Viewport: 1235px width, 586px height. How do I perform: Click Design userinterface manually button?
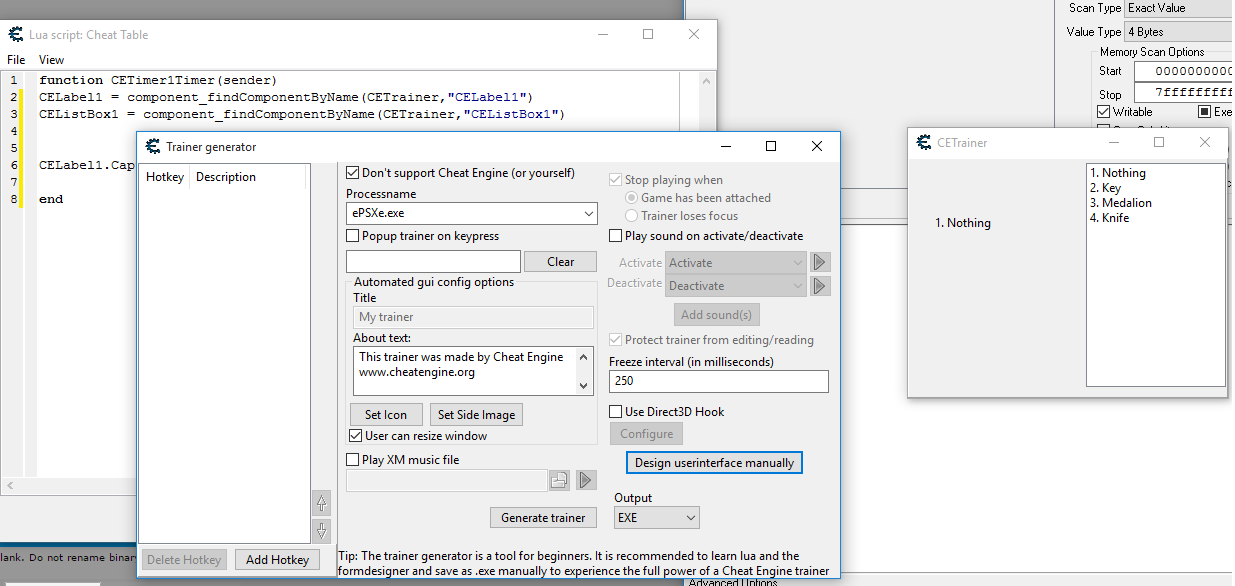[x=714, y=463]
